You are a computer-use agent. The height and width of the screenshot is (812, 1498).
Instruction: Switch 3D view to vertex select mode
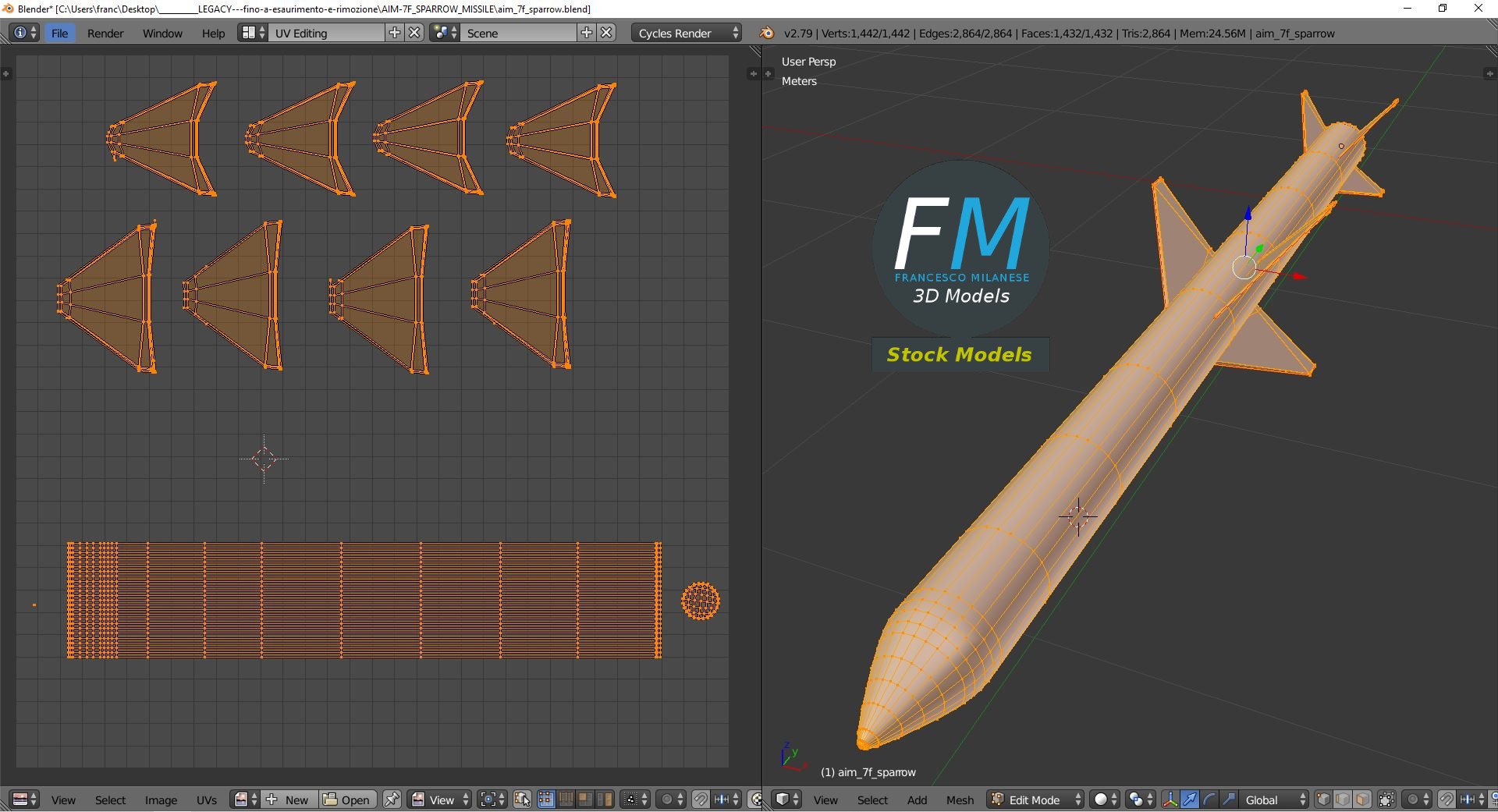1323,800
